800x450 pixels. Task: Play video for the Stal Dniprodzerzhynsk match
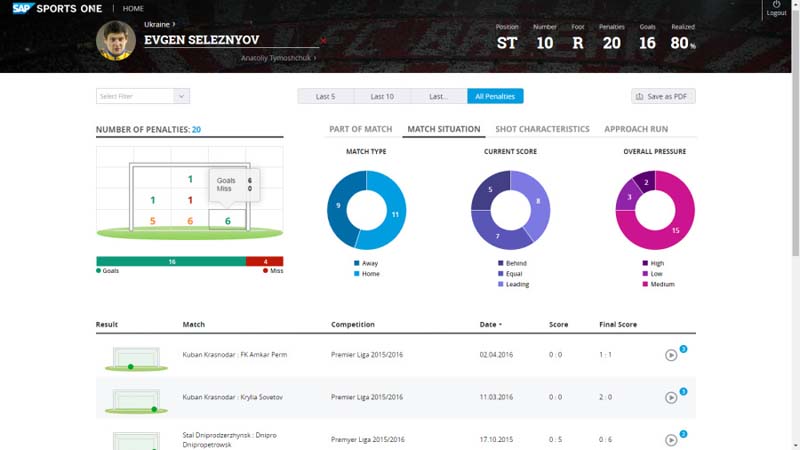[x=671, y=439]
